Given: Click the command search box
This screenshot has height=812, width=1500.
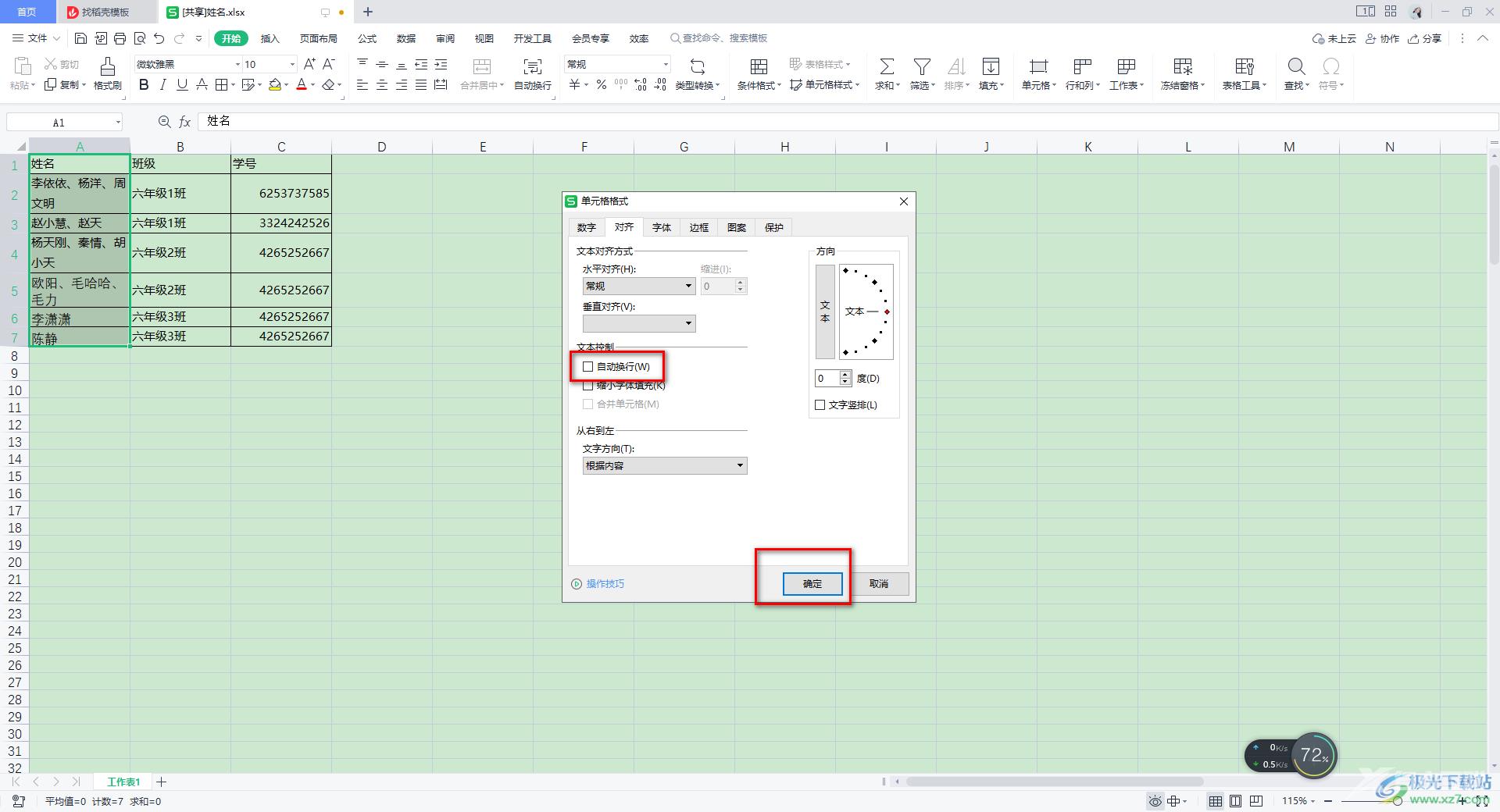Looking at the screenshot, I should click(x=719, y=38).
